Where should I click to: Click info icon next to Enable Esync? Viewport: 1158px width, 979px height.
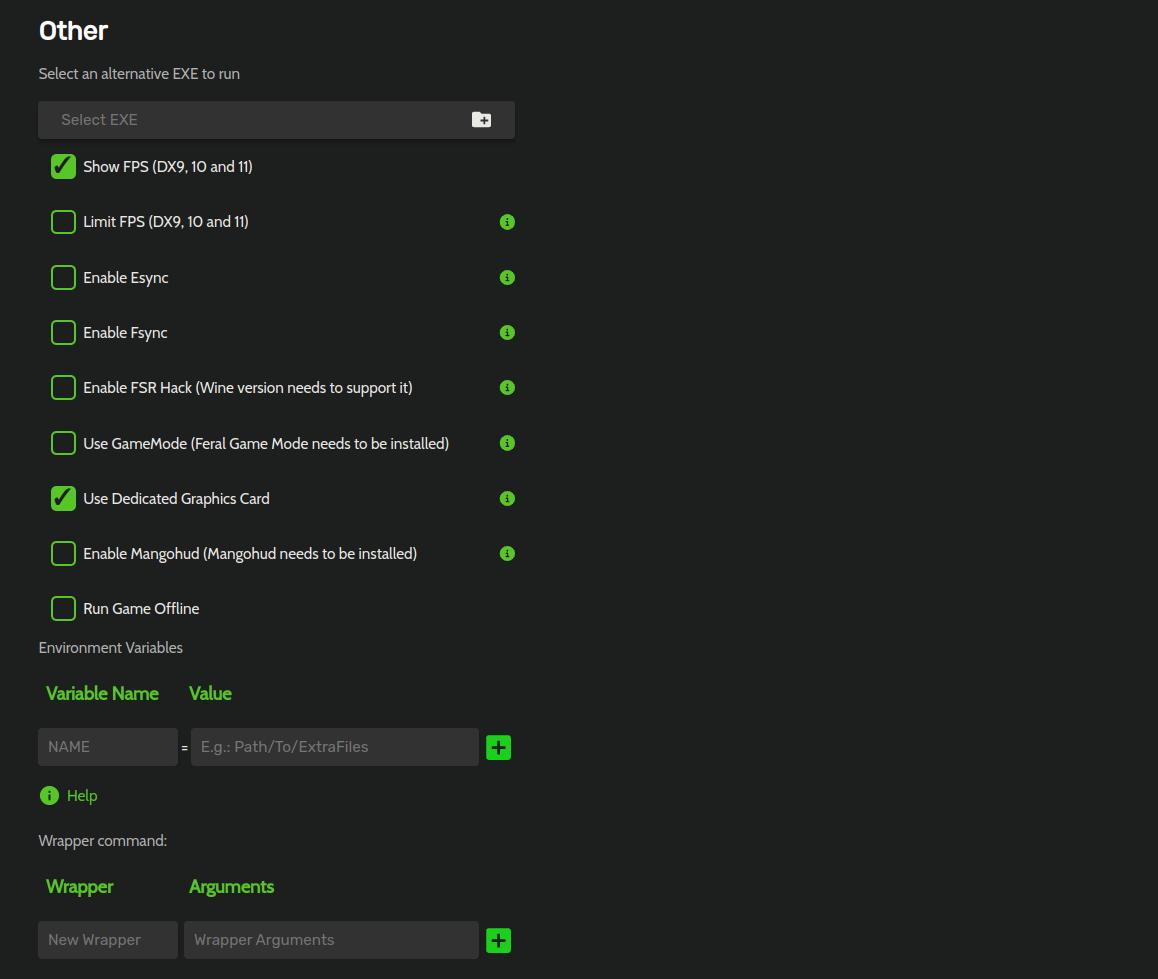(507, 277)
